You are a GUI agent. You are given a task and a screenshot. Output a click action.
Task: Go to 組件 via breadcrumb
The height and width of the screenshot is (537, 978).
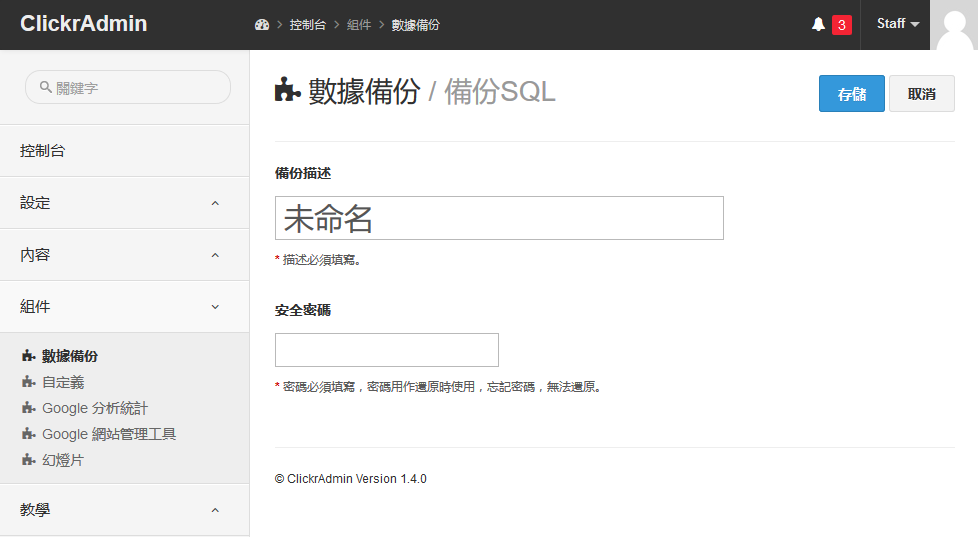tap(359, 25)
